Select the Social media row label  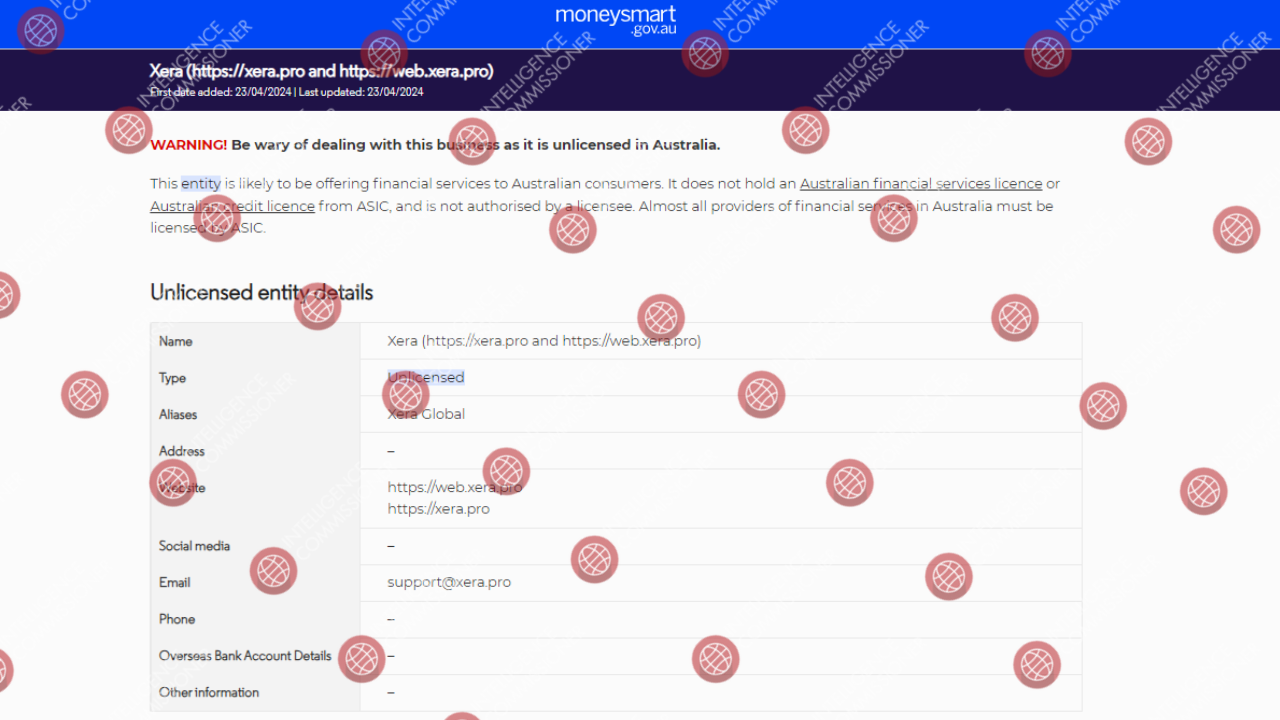pyautogui.click(x=194, y=546)
